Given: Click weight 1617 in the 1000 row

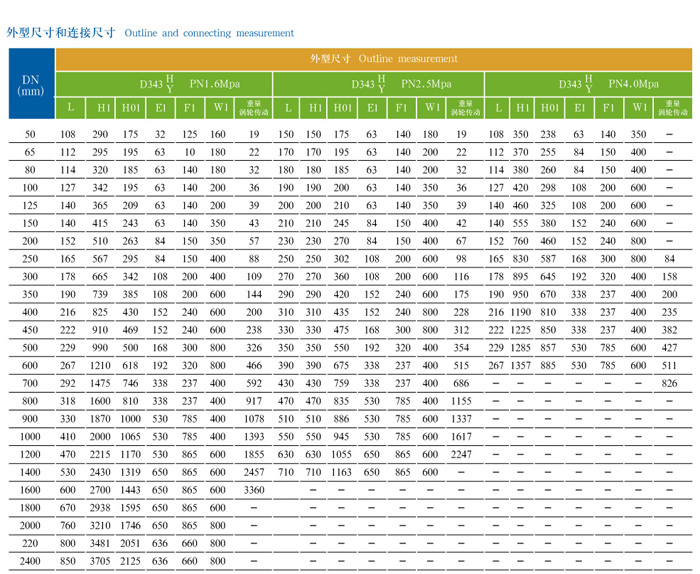Looking at the screenshot, I should 461,436.
